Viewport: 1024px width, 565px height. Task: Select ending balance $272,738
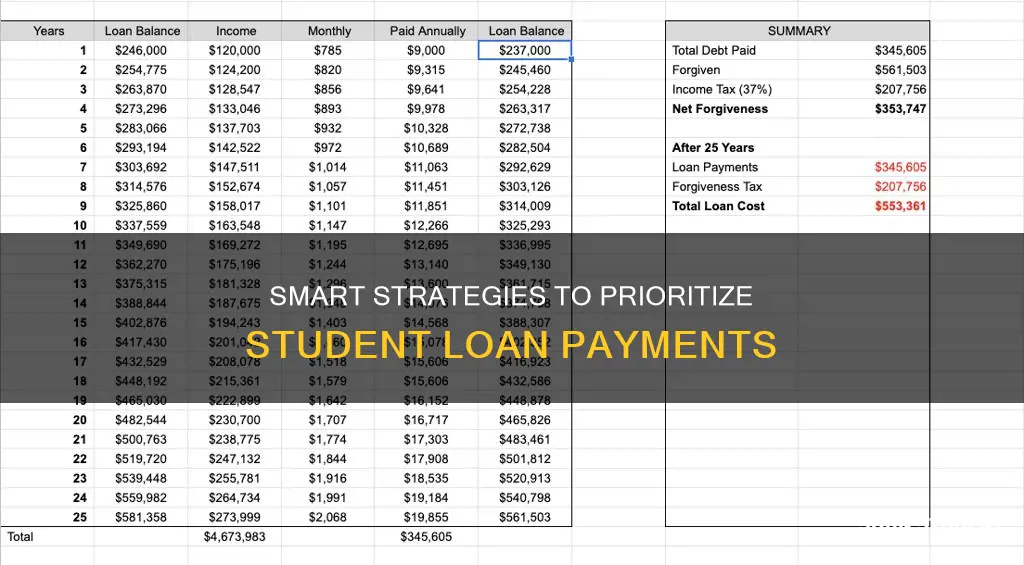pos(524,129)
